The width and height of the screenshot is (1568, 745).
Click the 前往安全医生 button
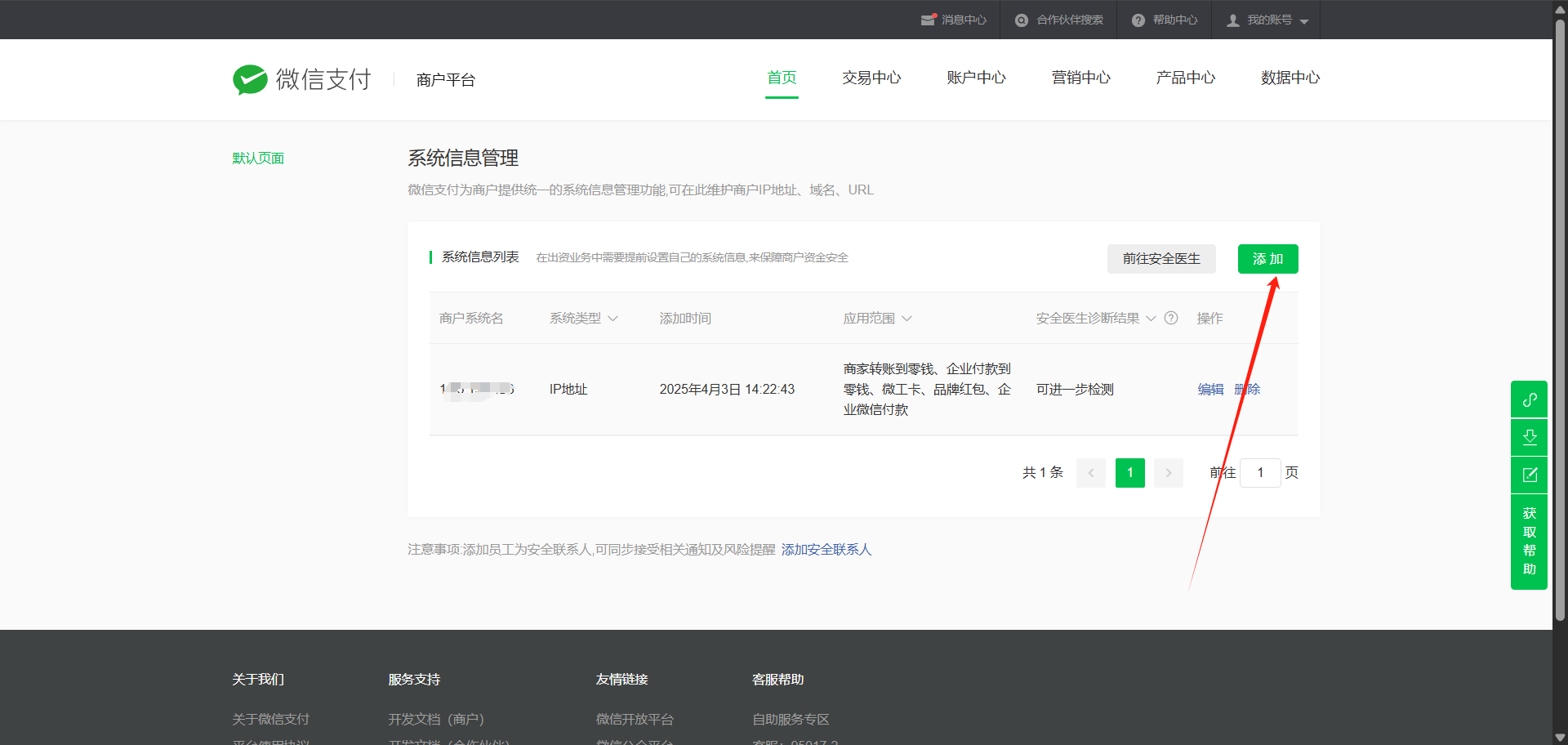[1160, 259]
